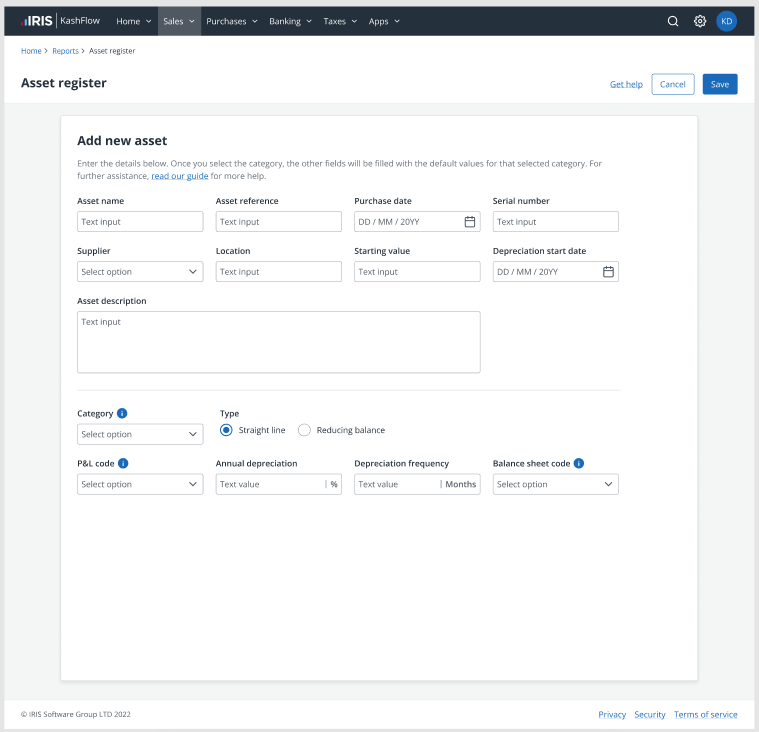The height and width of the screenshot is (732, 759).
Task: Focus the Depreciation frequency field
Action: point(417,484)
